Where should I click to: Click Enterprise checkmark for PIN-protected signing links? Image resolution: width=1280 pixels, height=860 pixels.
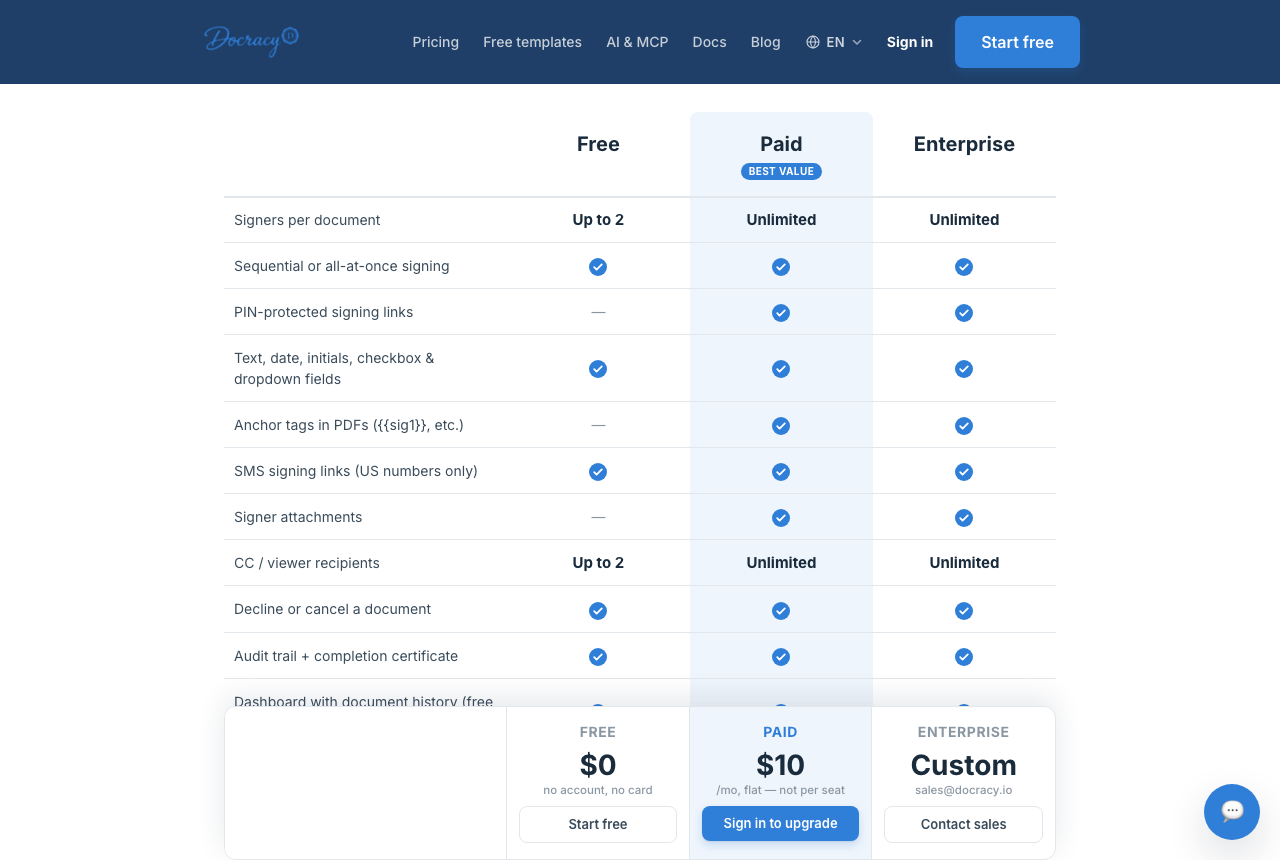964,313
